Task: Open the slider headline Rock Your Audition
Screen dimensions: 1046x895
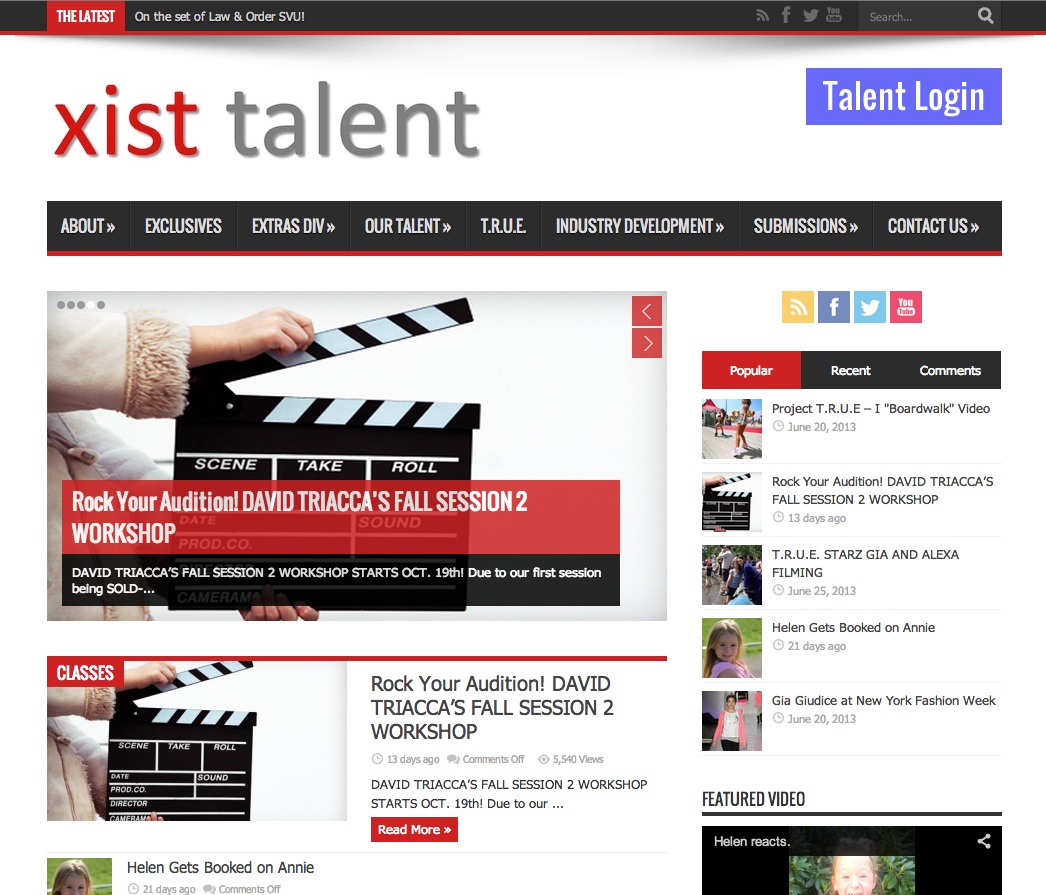Action: [x=300, y=517]
